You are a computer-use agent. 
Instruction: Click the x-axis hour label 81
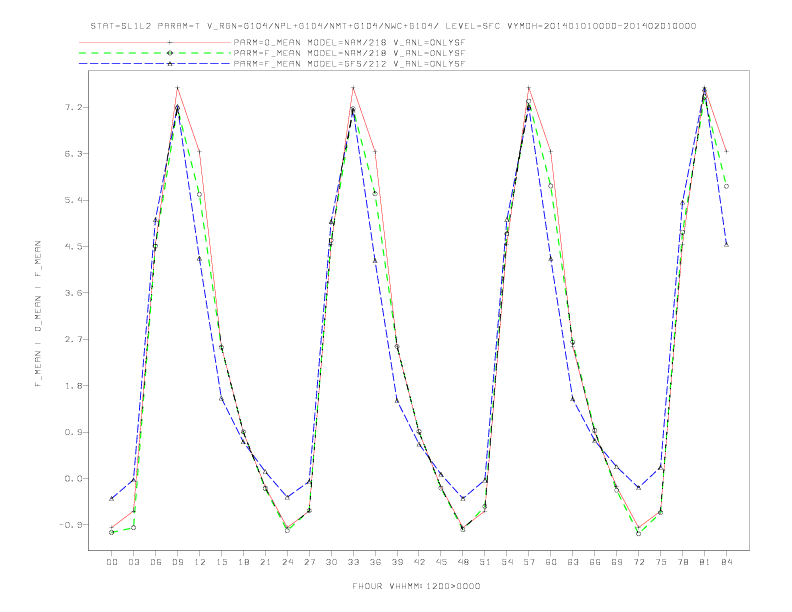(705, 562)
